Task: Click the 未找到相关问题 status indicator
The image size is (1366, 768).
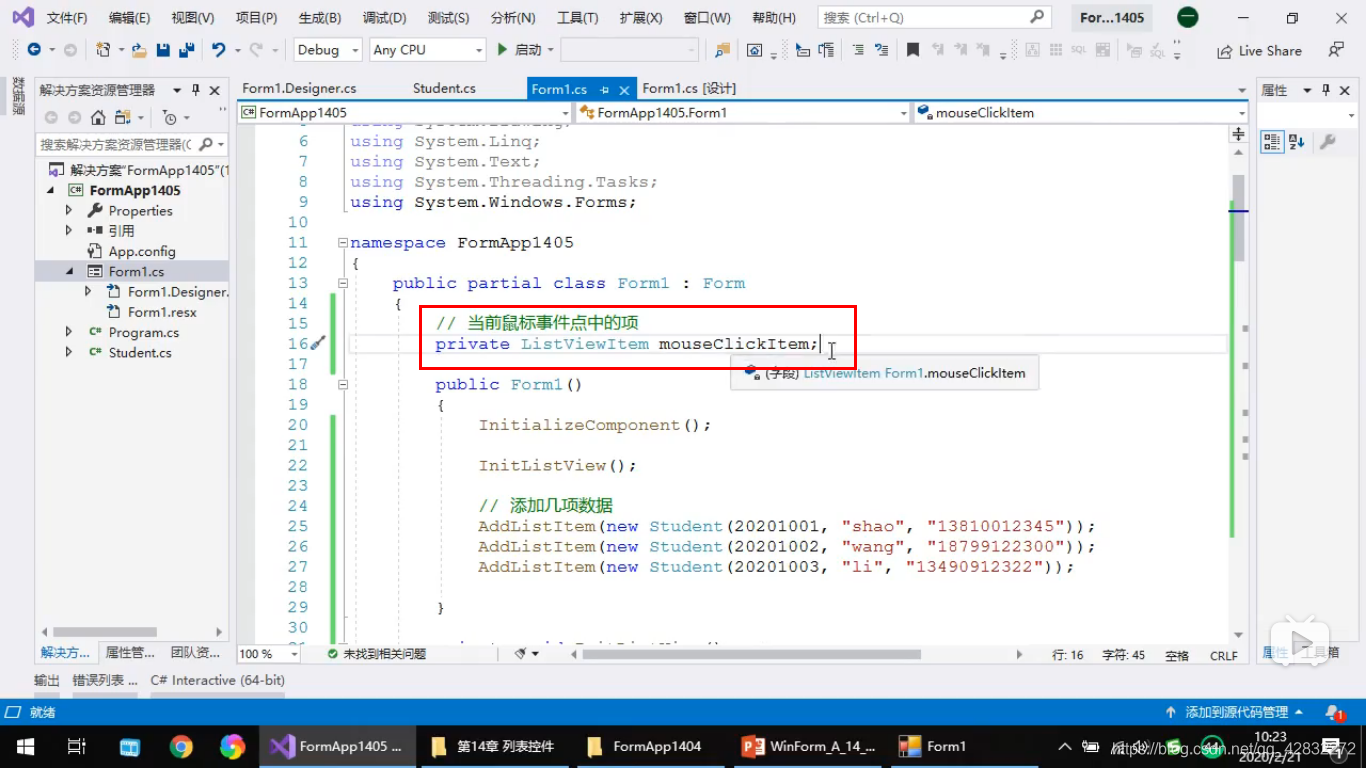Action: point(377,654)
